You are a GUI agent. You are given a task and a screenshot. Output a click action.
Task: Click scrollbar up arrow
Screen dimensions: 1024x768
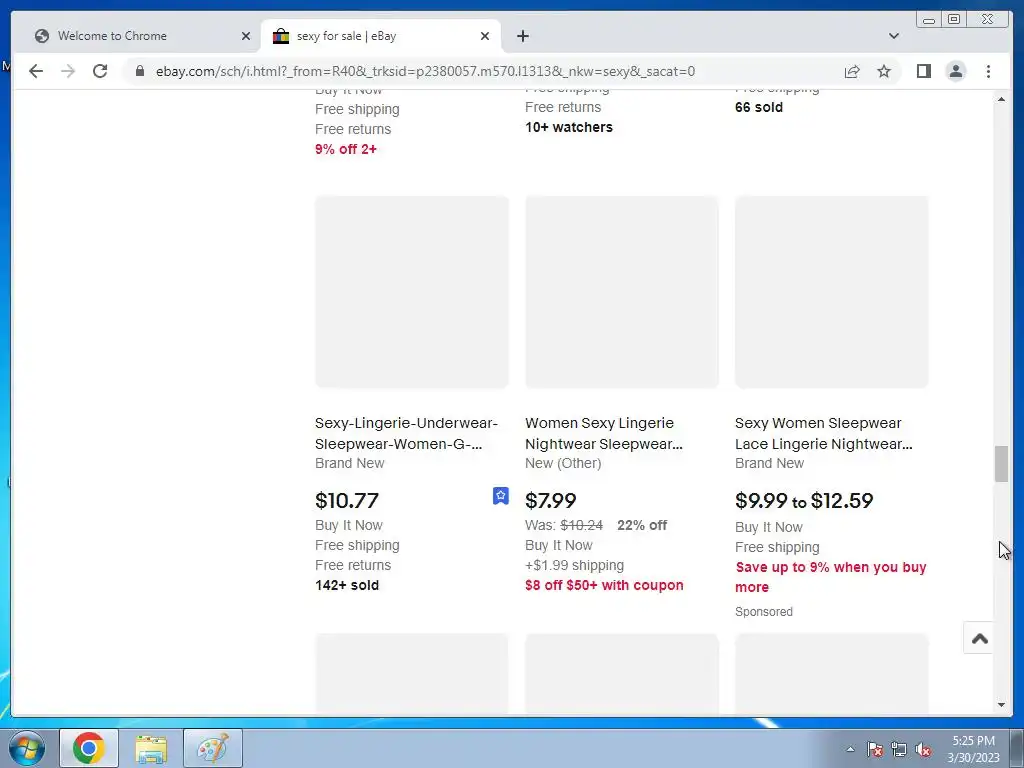1001,99
